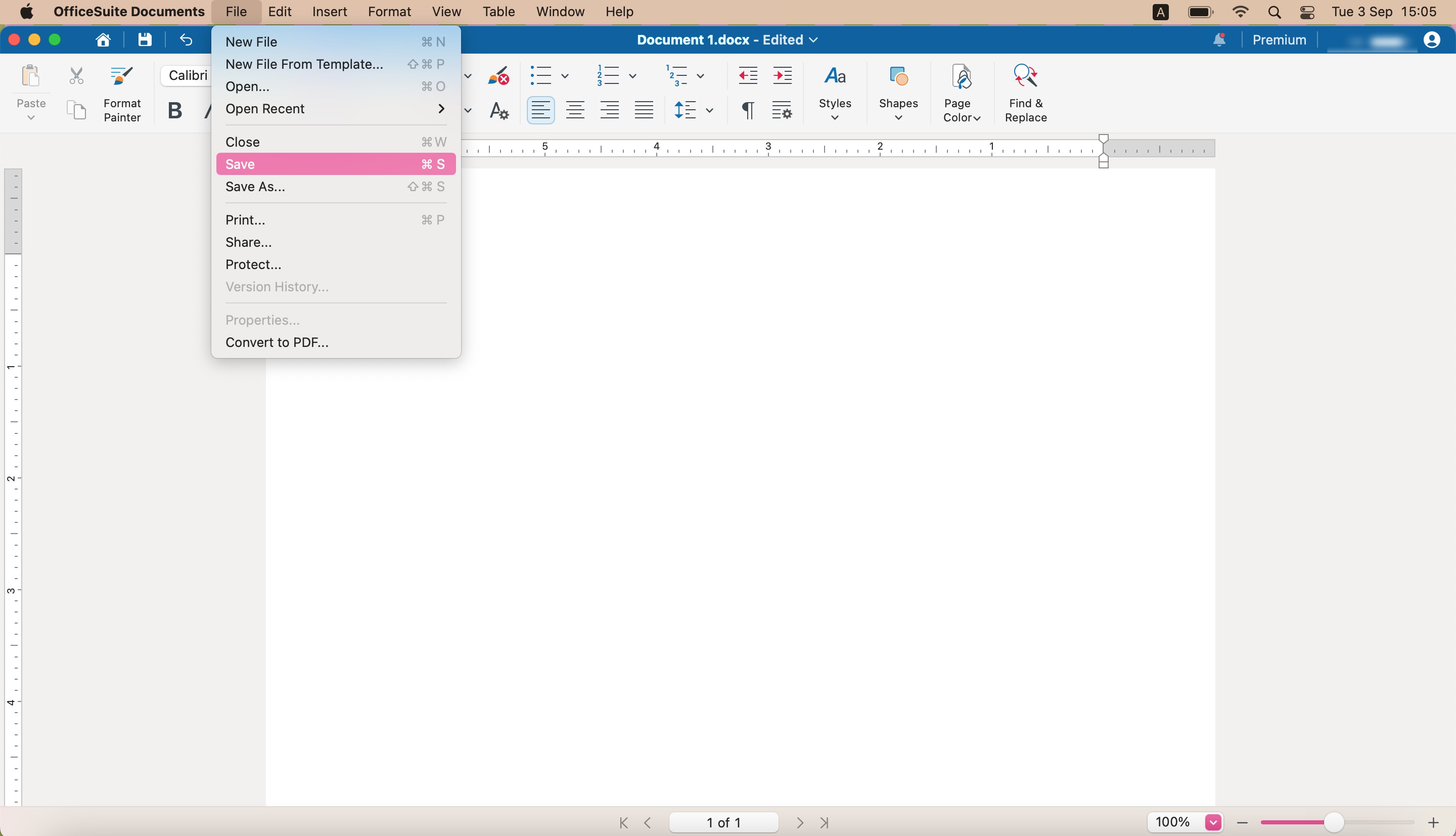Click the Home icon in title bar
1456x836 pixels.
[x=103, y=39]
